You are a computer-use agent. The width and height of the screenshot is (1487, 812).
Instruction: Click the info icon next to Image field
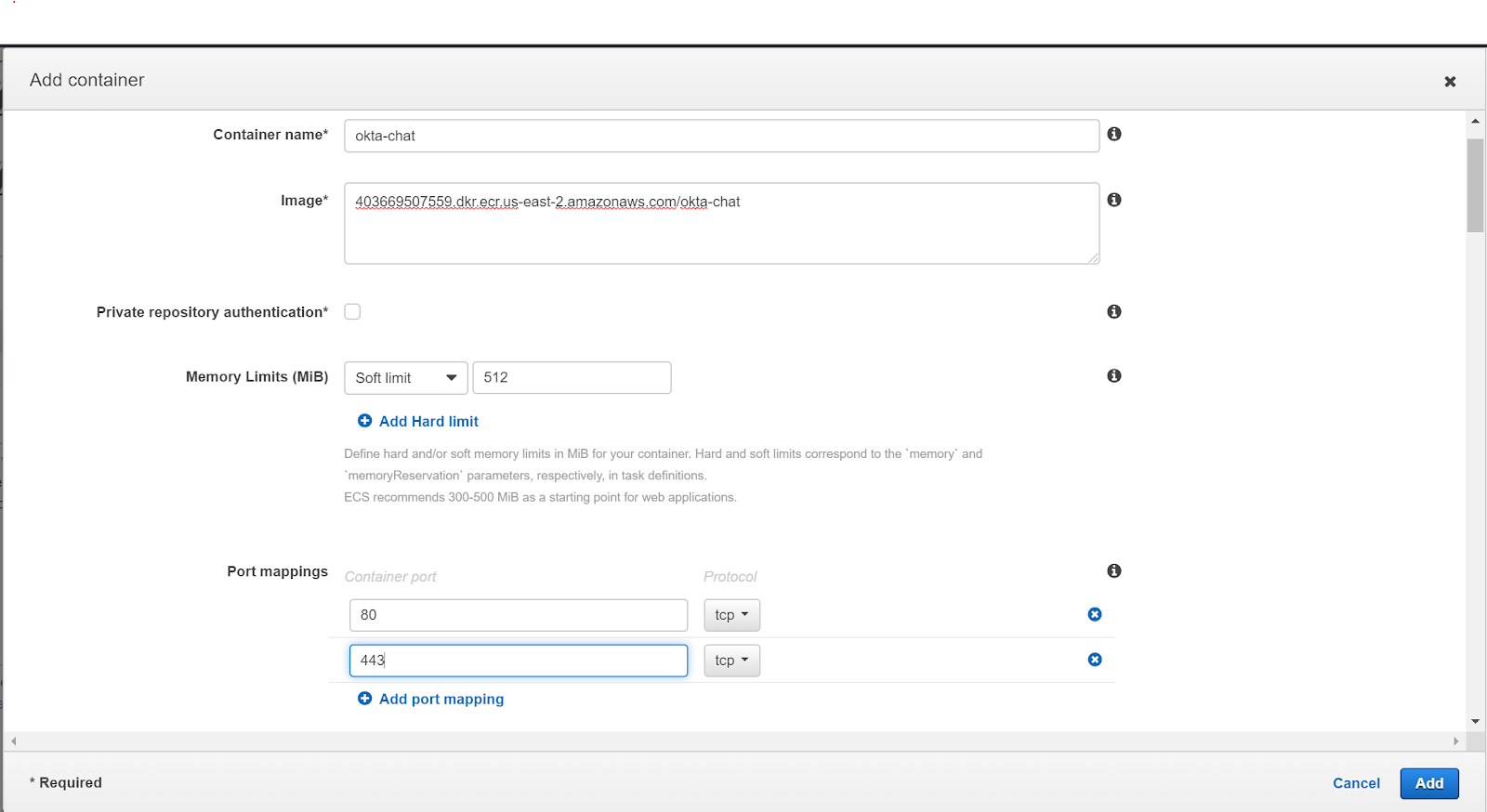[x=1113, y=200]
